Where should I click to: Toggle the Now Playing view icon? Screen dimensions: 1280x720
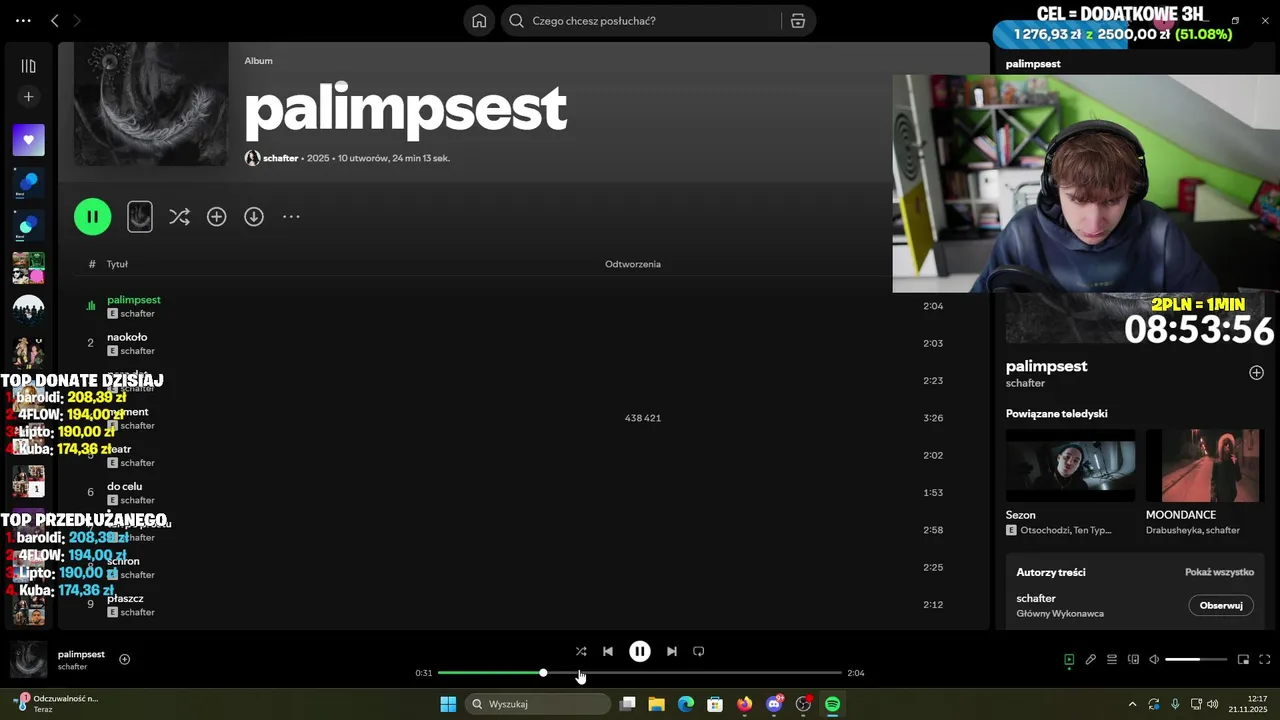coord(1069,659)
